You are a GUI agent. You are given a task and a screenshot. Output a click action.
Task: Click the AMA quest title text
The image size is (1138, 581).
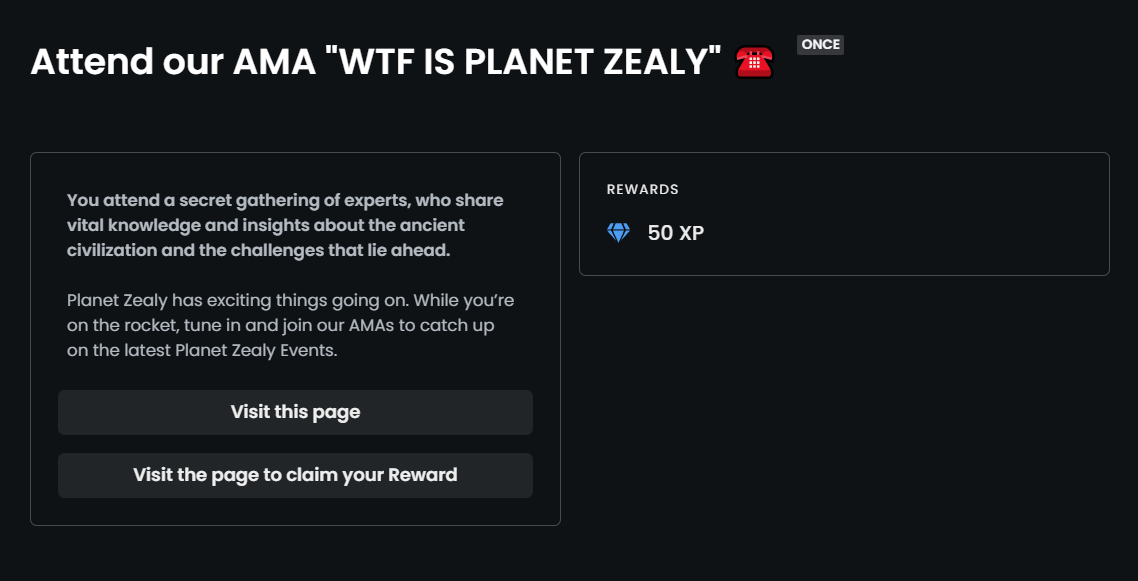tap(374, 61)
